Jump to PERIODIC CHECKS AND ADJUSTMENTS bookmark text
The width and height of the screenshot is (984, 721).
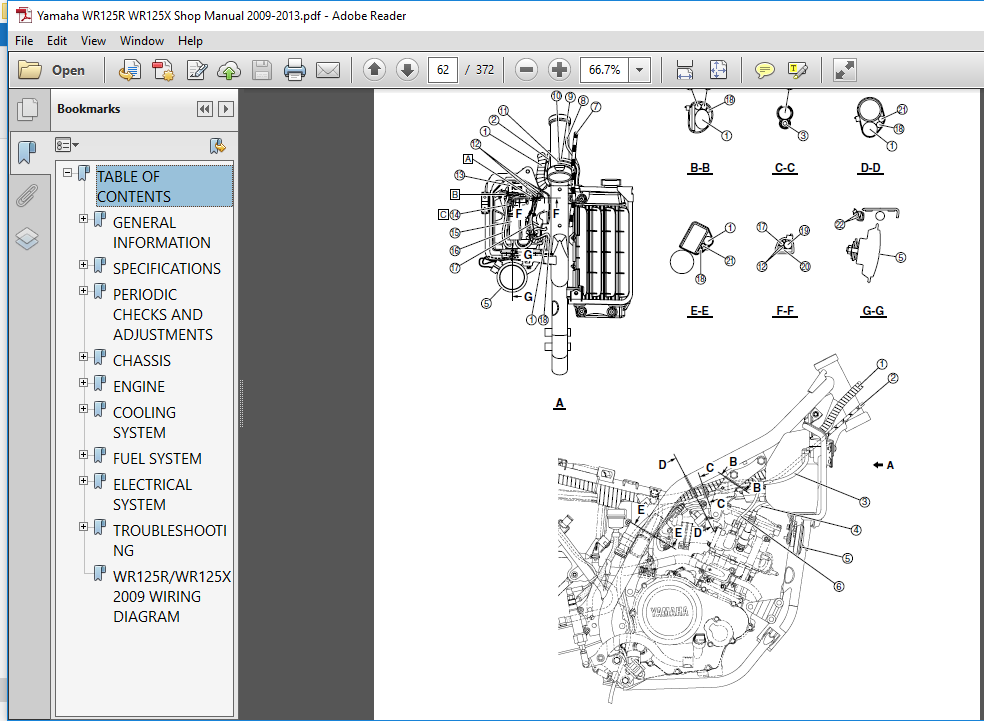coord(163,314)
